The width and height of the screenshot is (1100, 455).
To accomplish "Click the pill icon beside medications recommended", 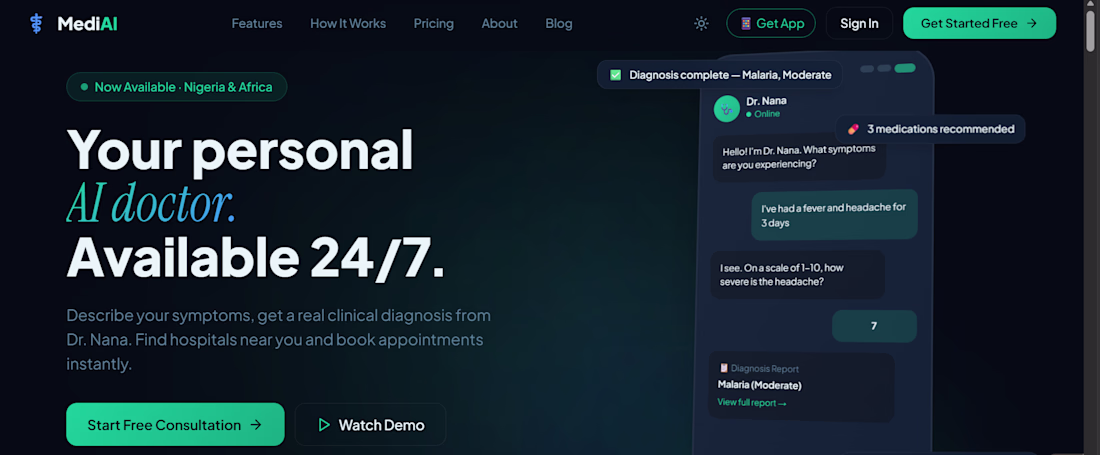I will [853, 129].
